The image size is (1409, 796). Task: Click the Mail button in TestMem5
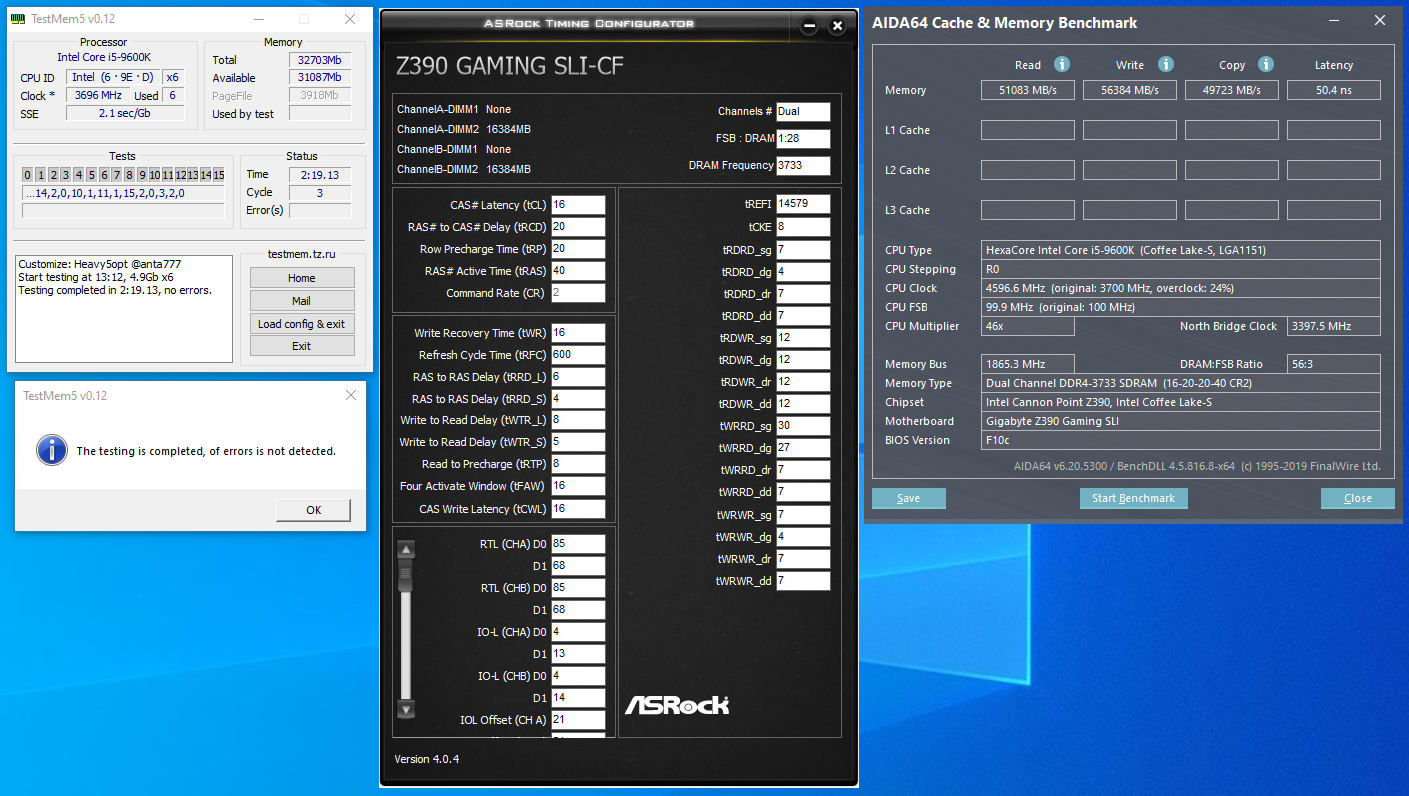pyautogui.click(x=302, y=301)
